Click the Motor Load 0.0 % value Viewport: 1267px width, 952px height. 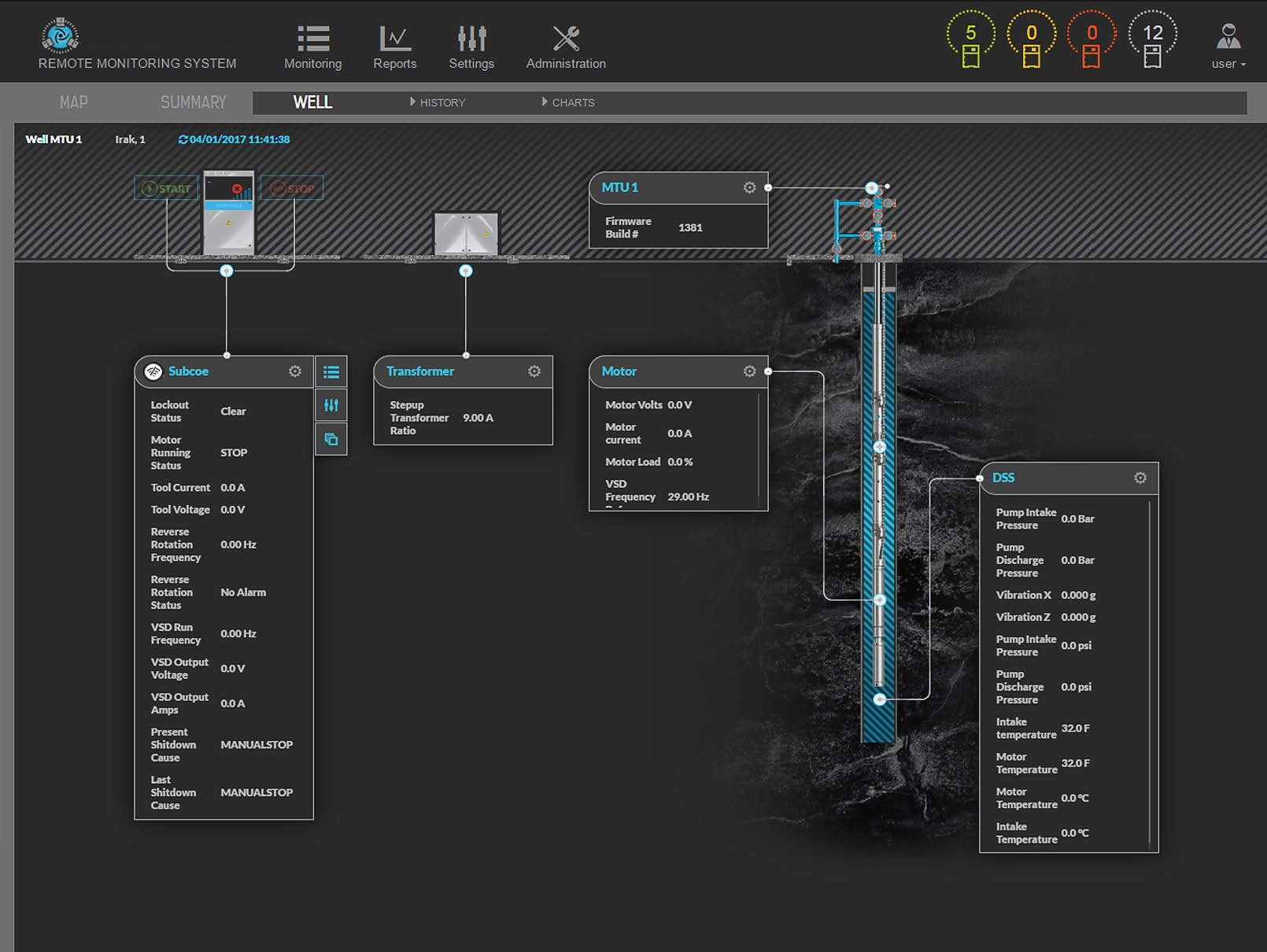tap(680, 462)
